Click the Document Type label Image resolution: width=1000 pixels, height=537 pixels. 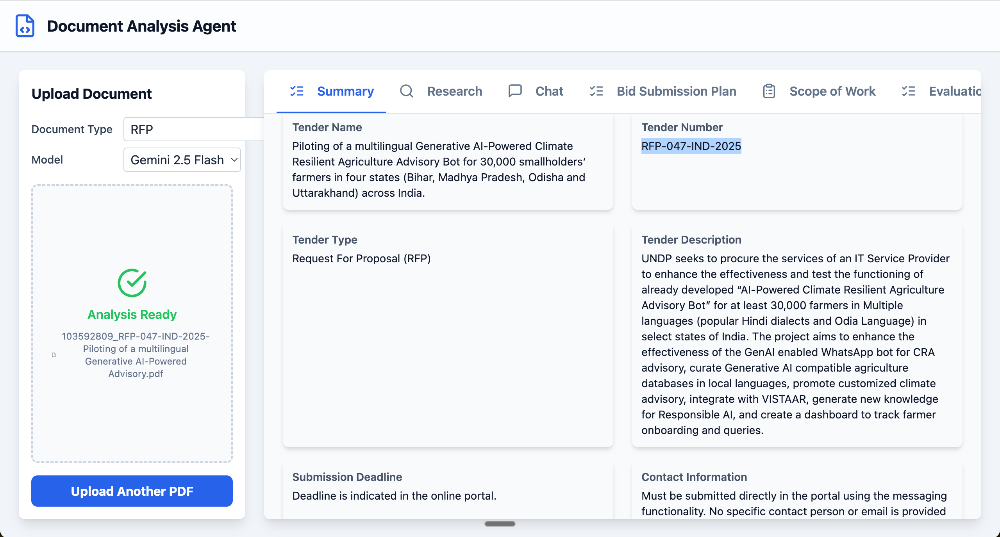tap(72, 129)
